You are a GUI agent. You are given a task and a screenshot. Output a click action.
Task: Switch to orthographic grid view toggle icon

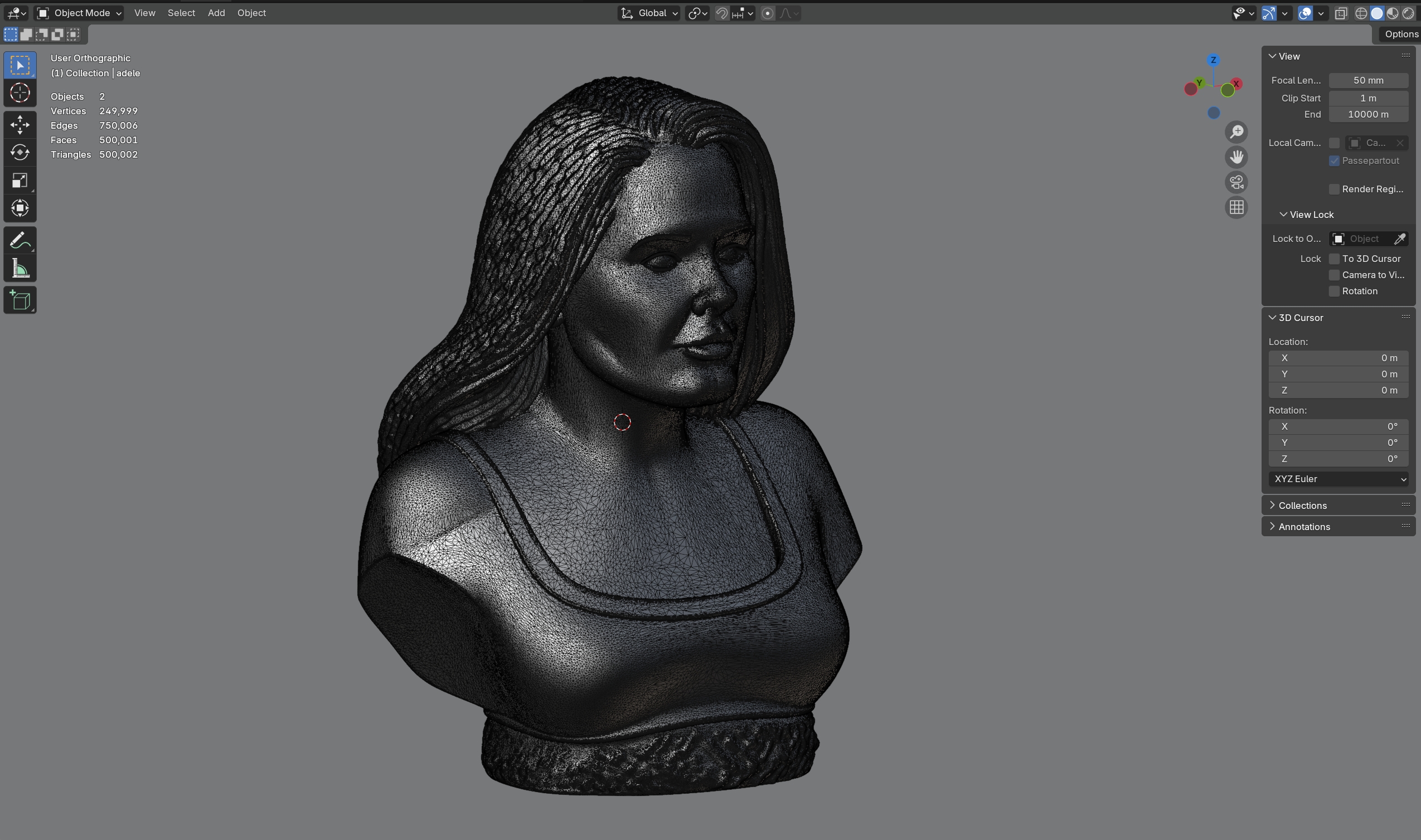pos(1236,208)
